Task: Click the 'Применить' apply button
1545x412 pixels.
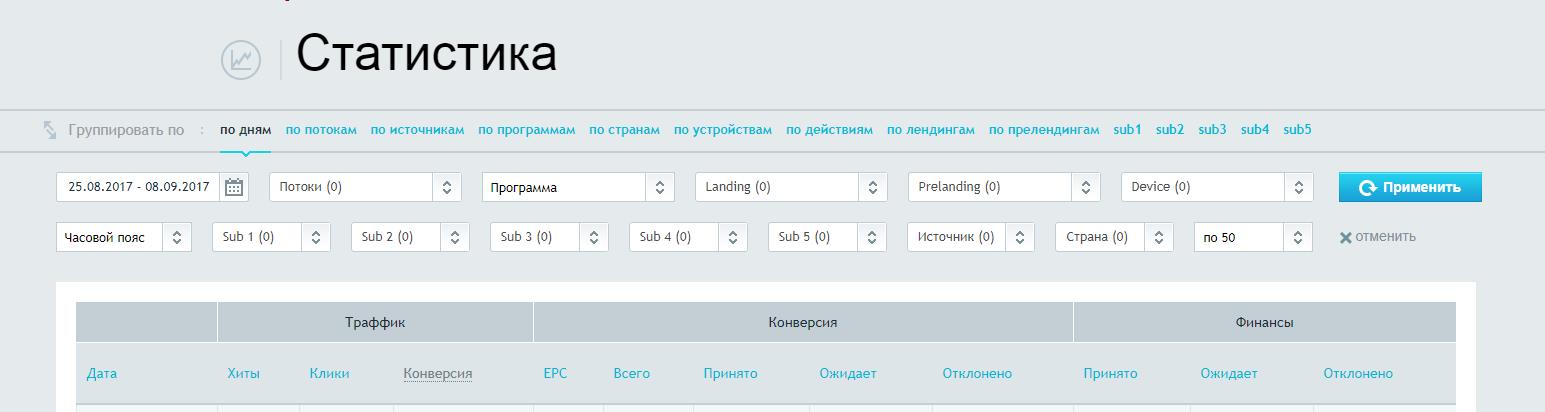Action: 1410,187
